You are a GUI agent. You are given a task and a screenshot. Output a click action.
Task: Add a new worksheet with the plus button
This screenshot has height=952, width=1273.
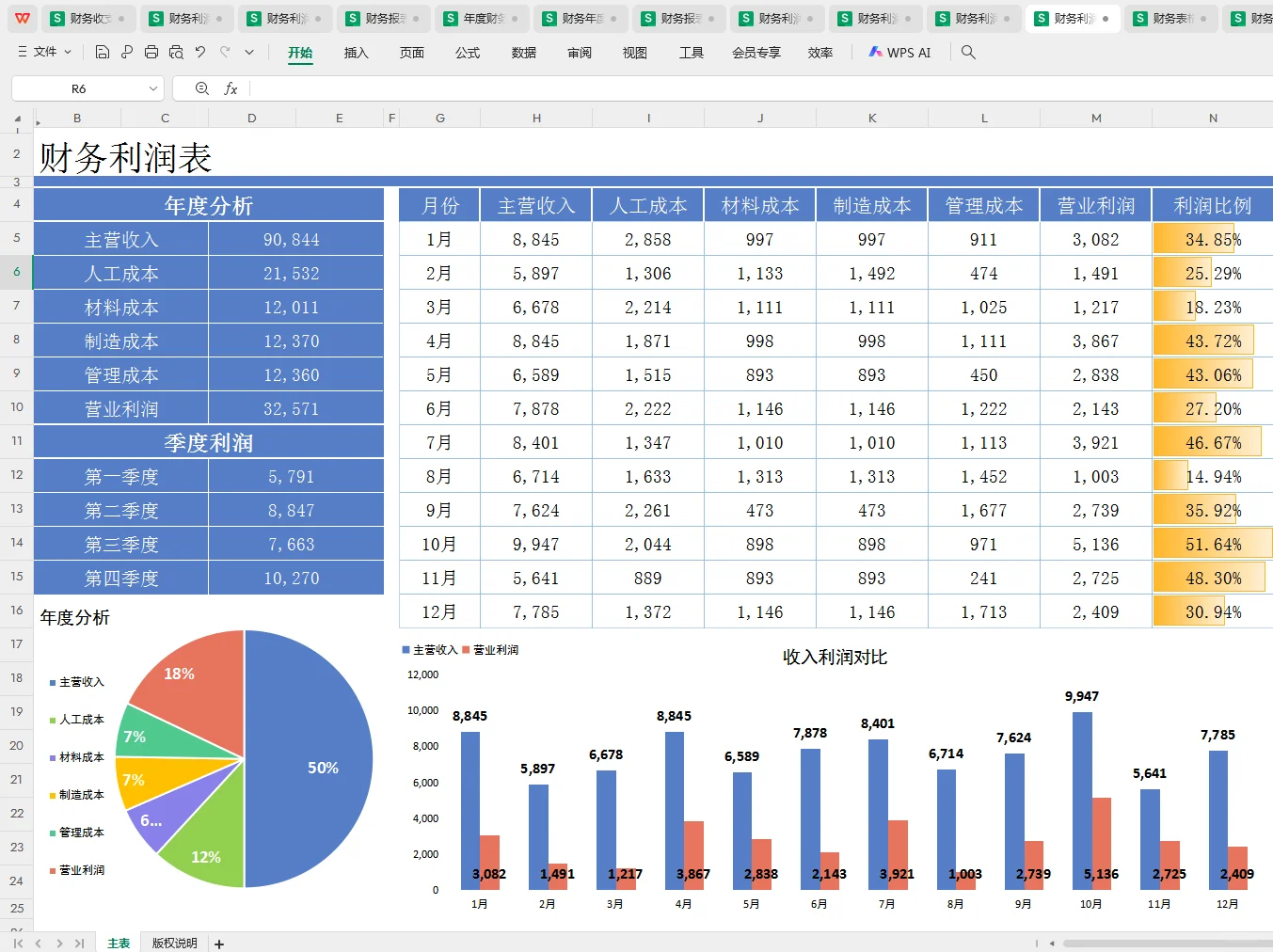click(218, 943)
